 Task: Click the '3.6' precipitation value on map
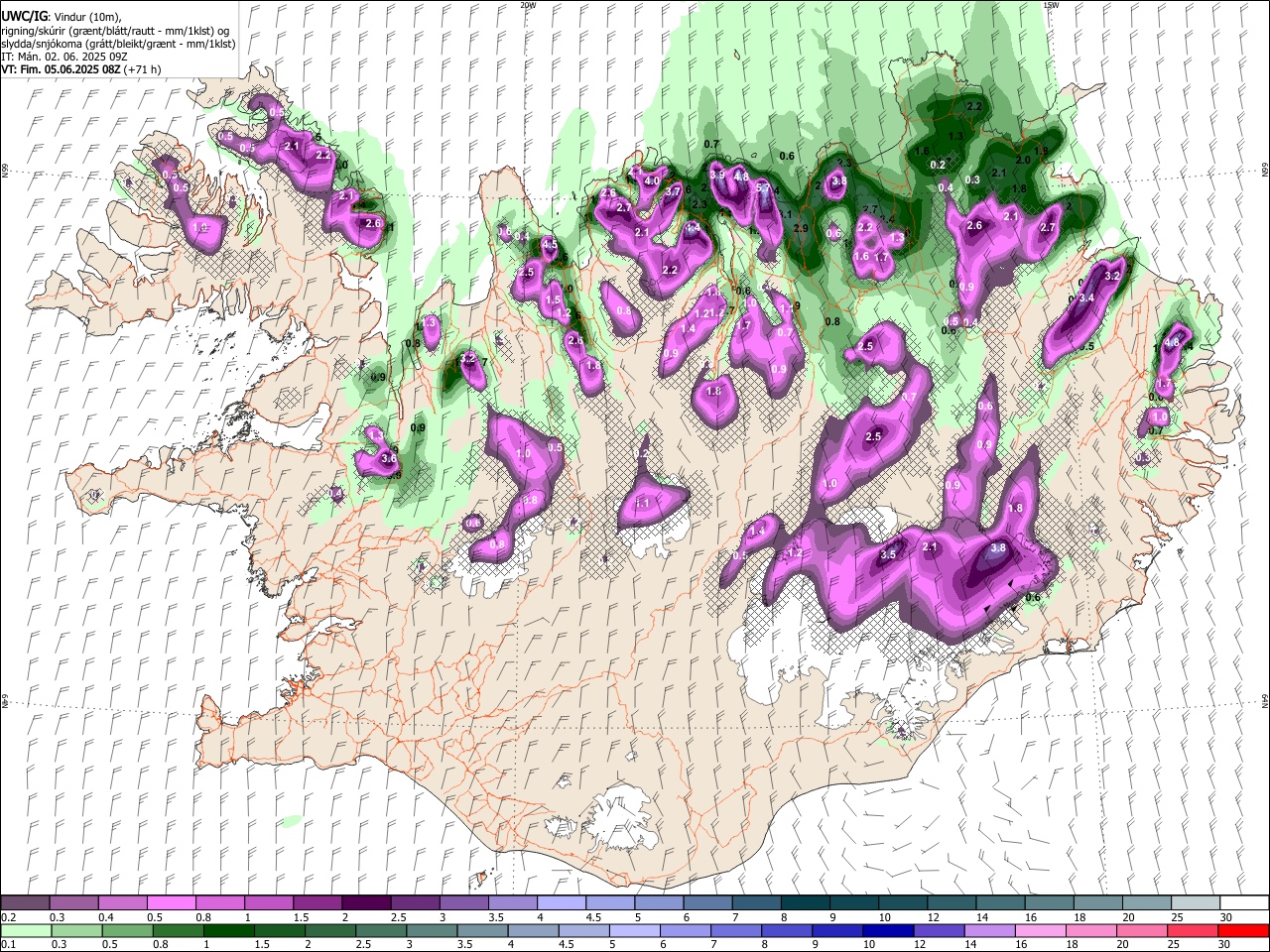[389, 459]
